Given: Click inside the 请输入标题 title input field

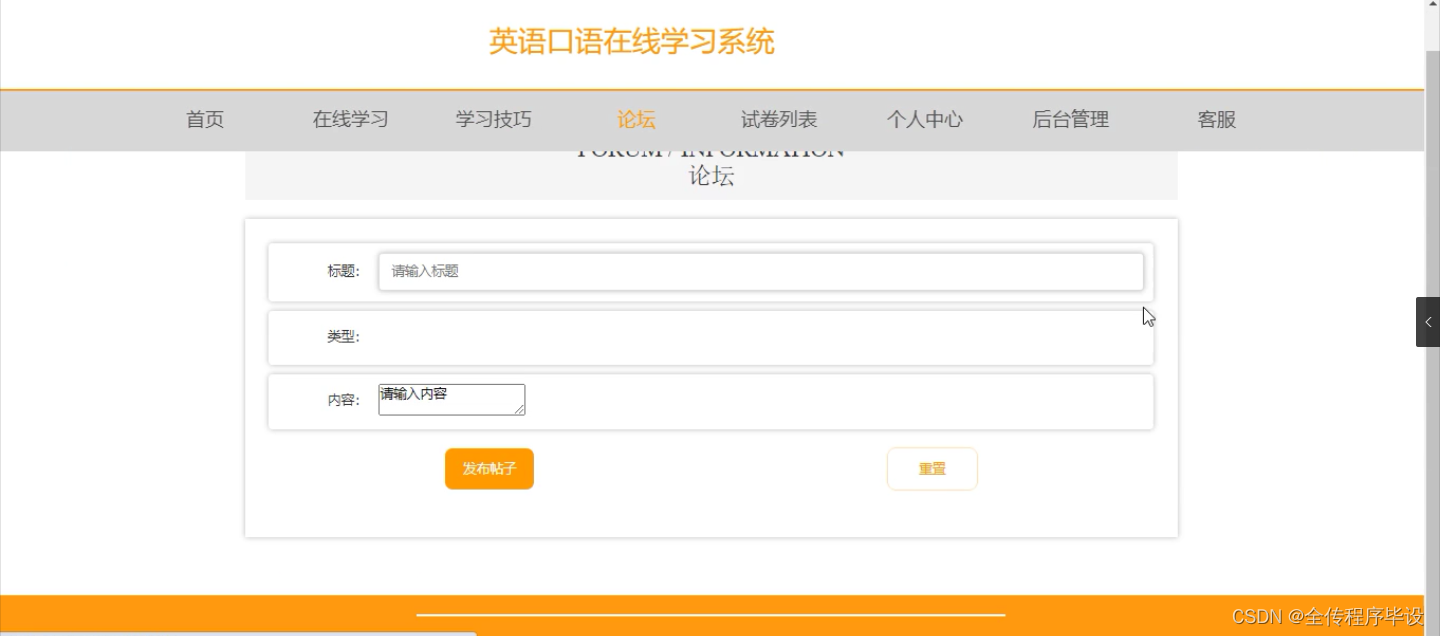Looking at the screenshot, I should click(x=760, y=271).
